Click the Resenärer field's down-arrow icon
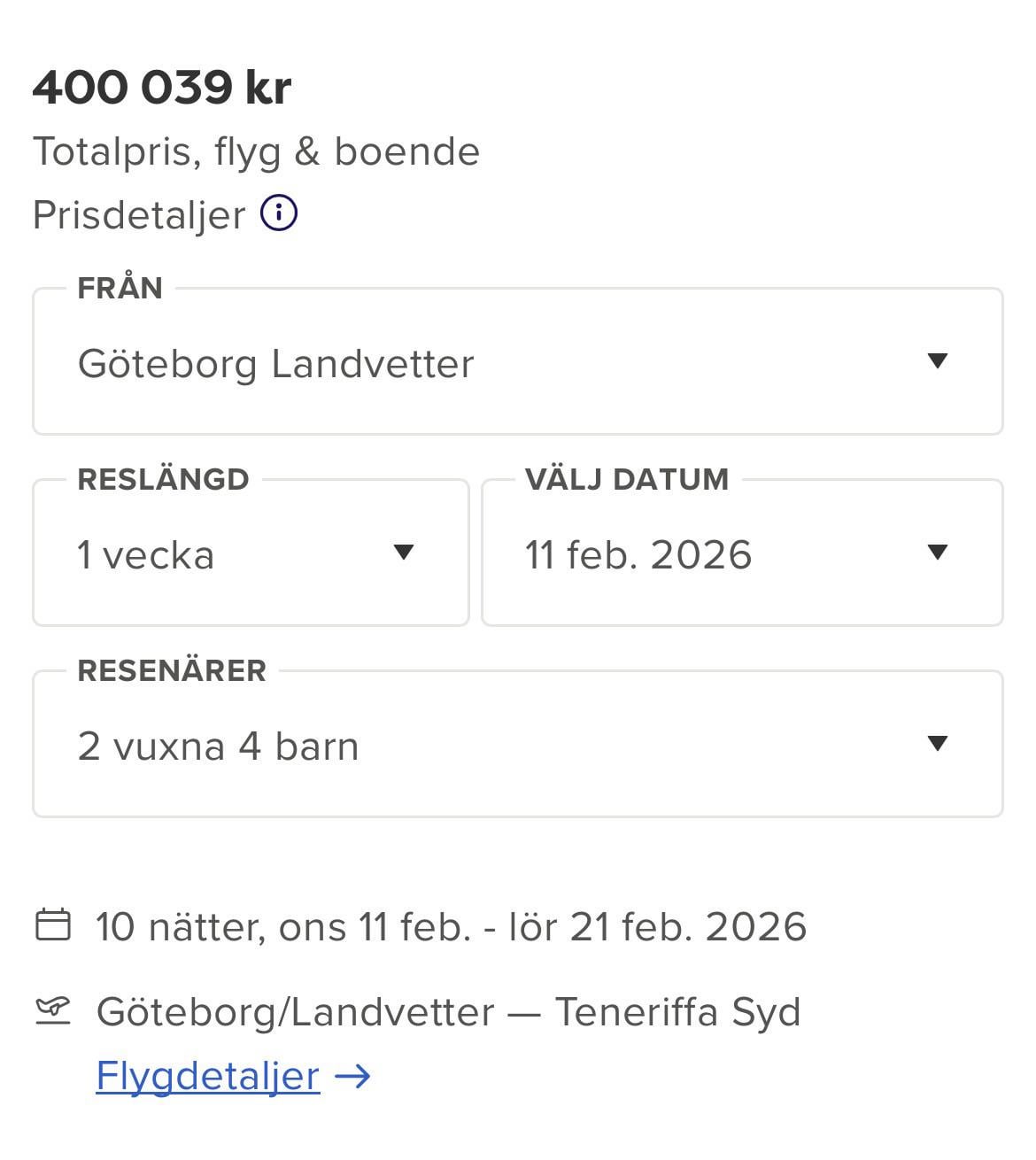This screenshot has width=1036, height=1160. pos(937,744)
